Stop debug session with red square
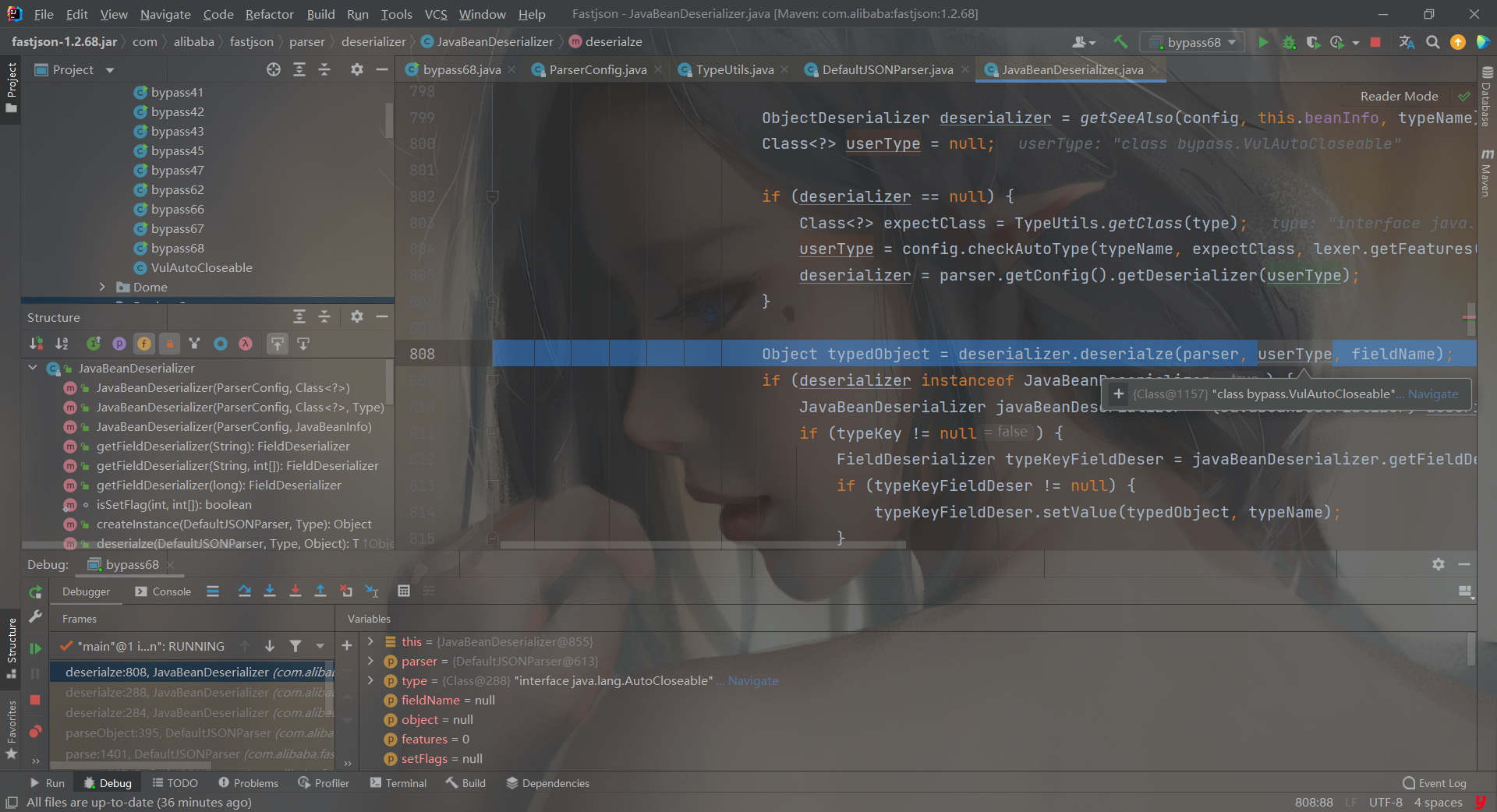The image size is (1497, 812). 35,700
